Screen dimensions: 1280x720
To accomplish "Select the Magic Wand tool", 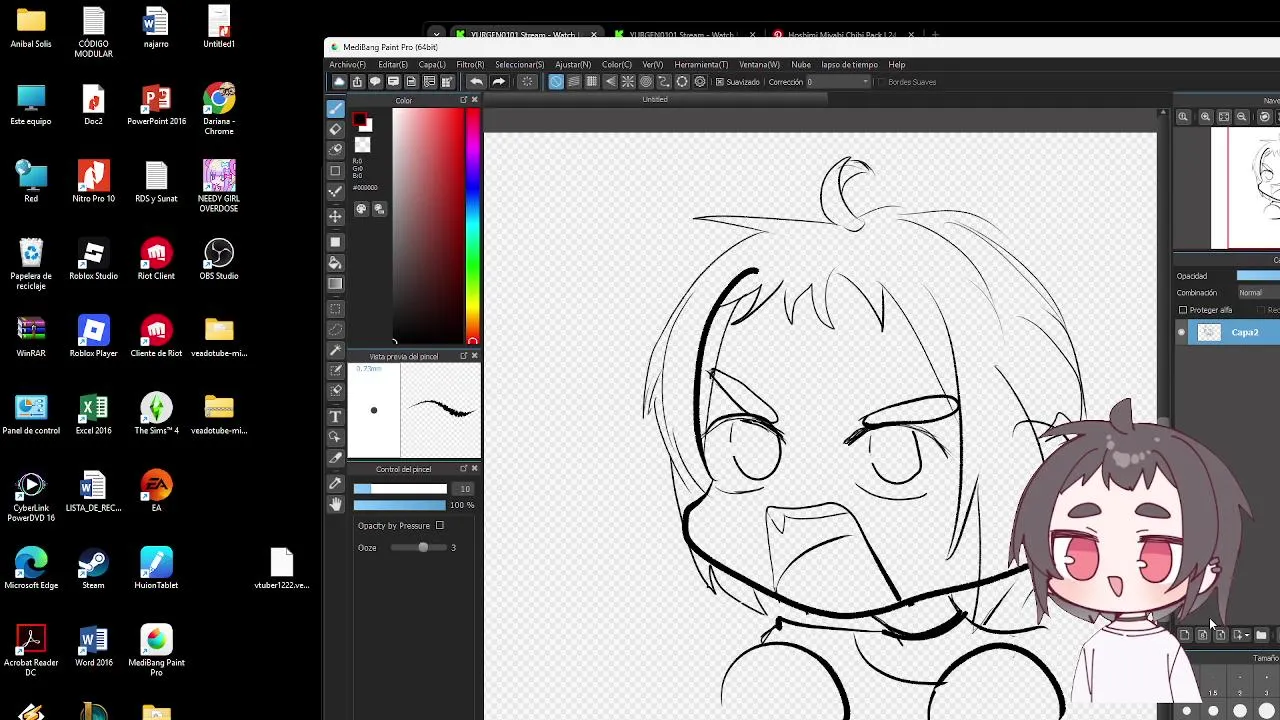I will pos(336,351).
